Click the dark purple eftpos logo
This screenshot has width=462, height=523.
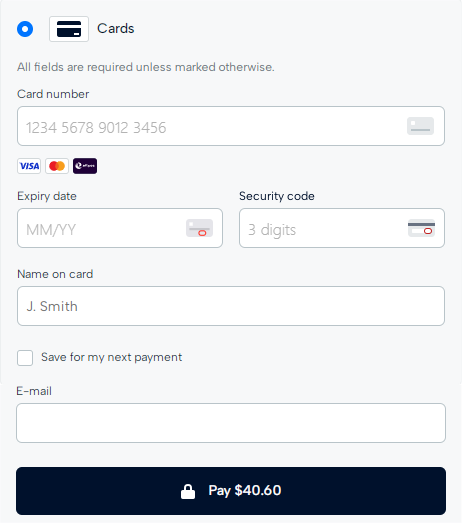pos(85,166)
